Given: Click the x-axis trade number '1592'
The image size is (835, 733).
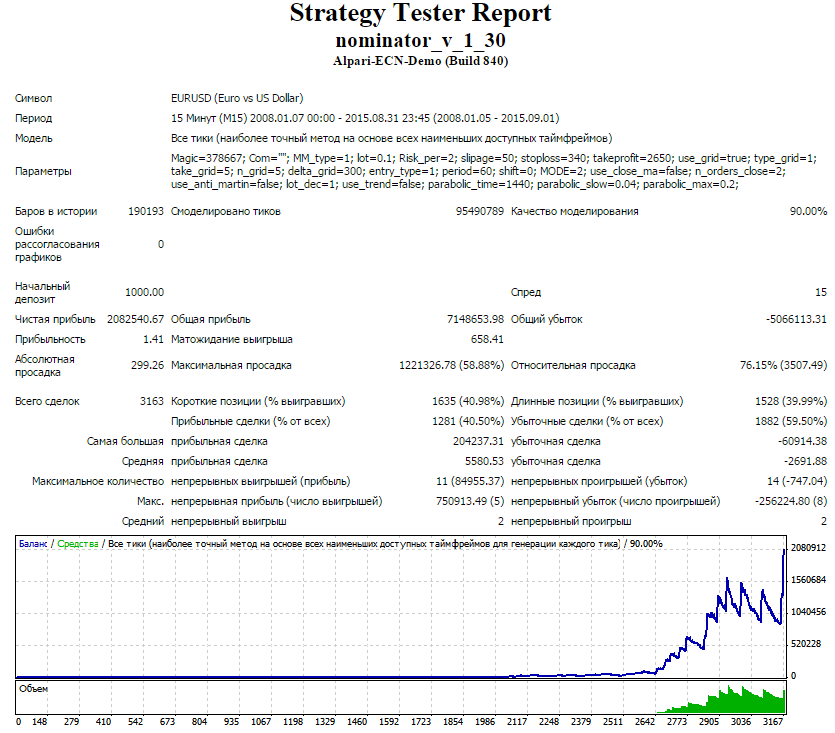Looking at the screenshot, I should (389, 722).
